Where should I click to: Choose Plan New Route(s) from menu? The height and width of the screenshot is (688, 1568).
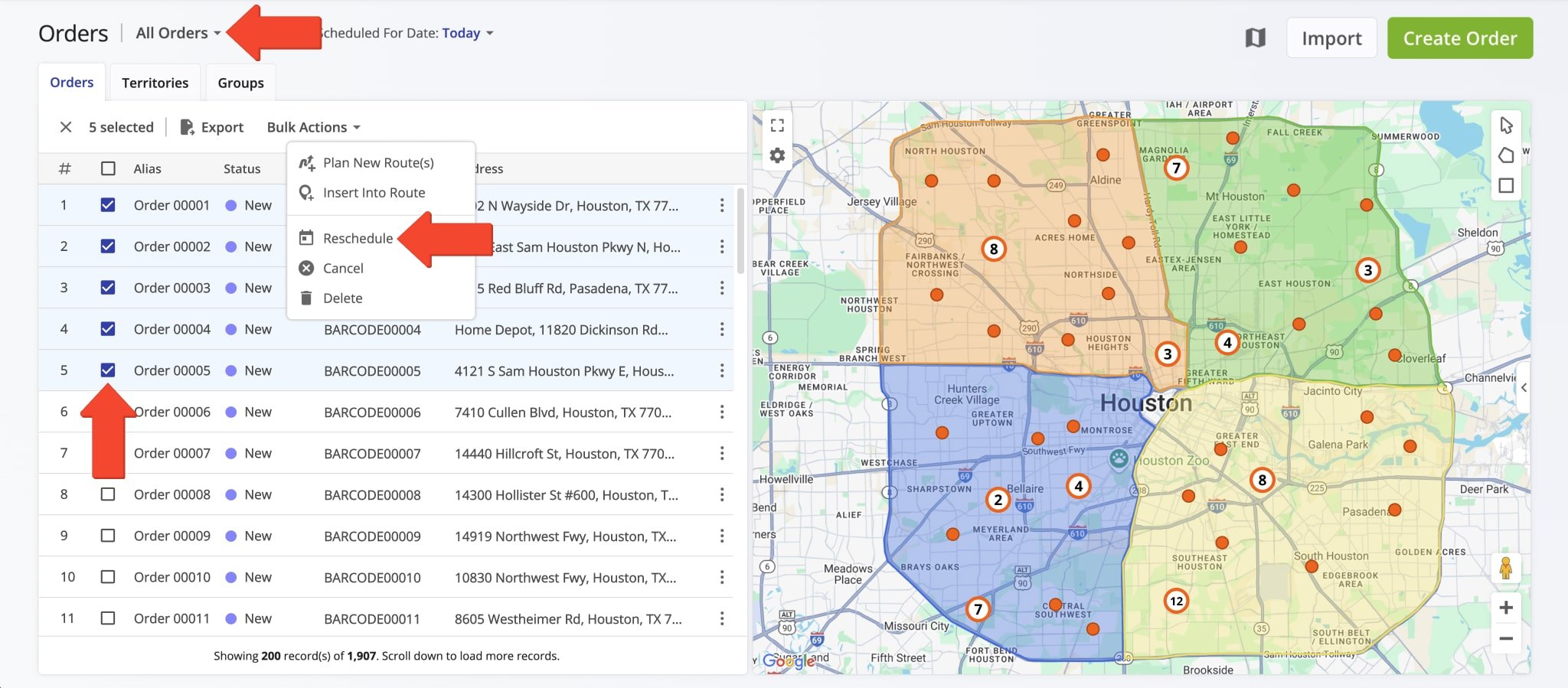coord(381,162)
